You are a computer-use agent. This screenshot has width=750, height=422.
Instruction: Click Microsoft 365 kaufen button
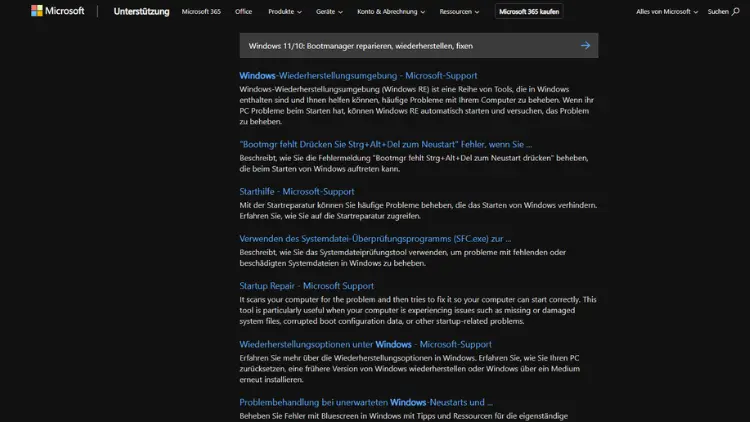[529, 11]
